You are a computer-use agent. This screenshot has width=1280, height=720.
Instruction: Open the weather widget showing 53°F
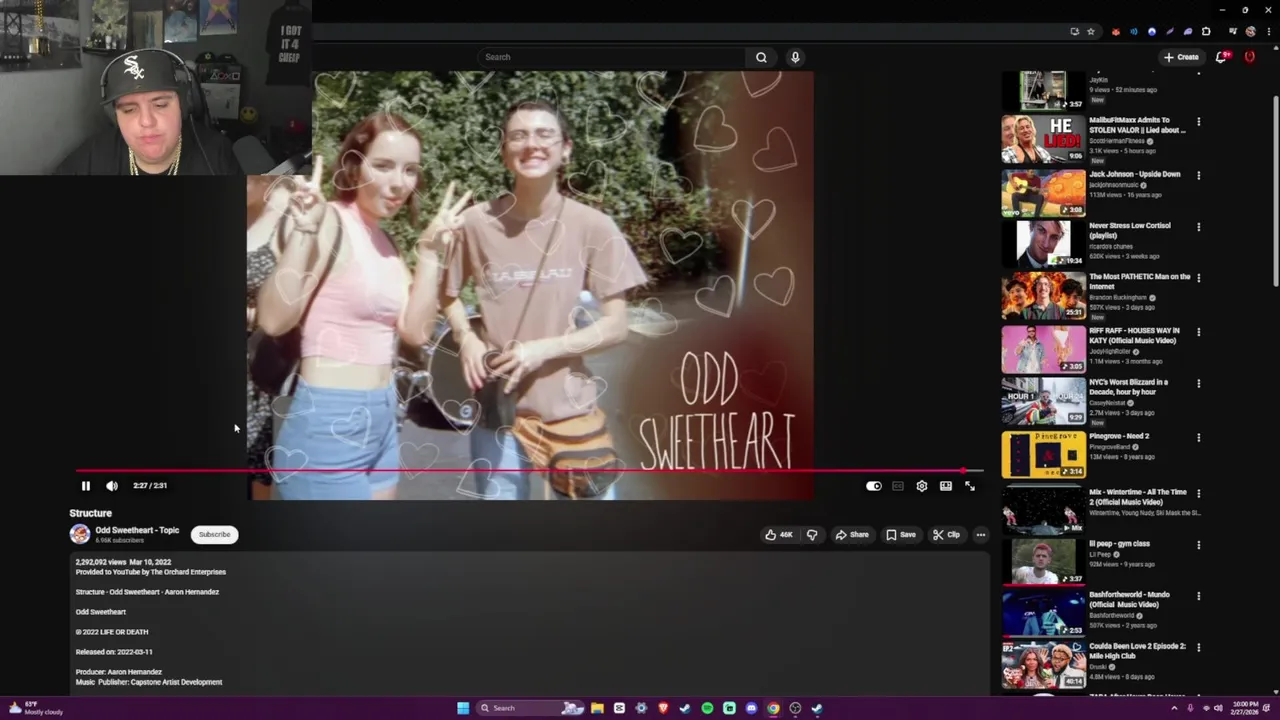(x=36, y=708)
